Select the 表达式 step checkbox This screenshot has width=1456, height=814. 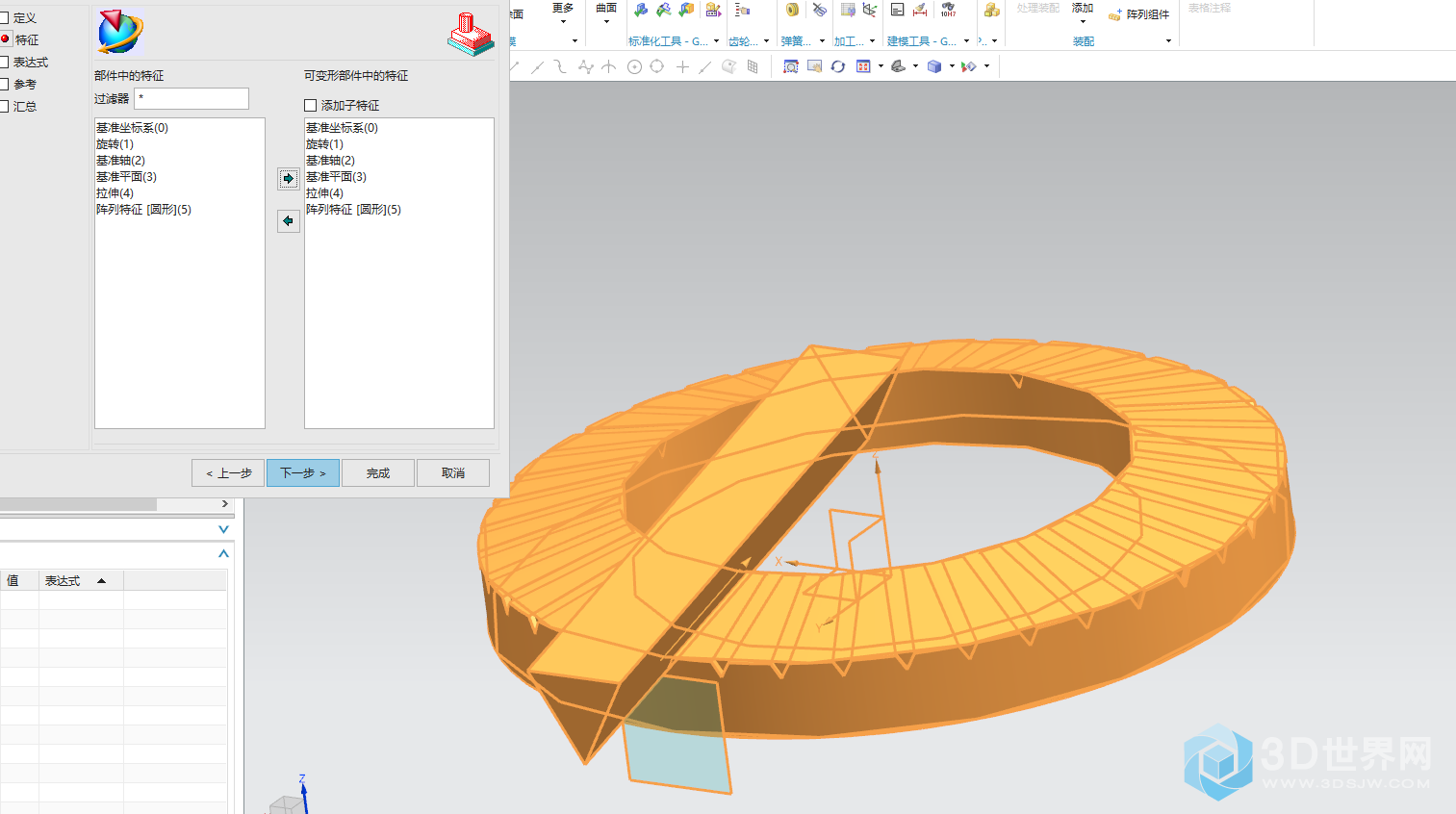coord(4,62)
